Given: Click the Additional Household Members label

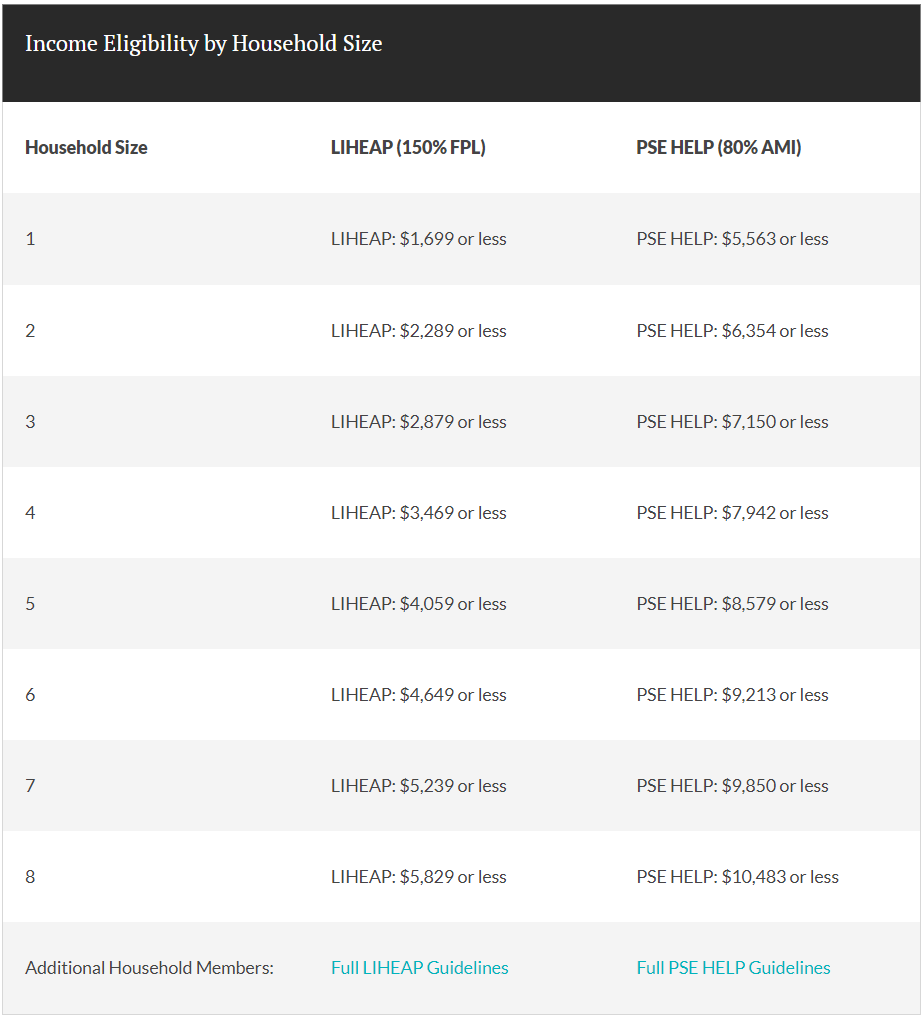Looking at the screenshot, I should (150, 968).
